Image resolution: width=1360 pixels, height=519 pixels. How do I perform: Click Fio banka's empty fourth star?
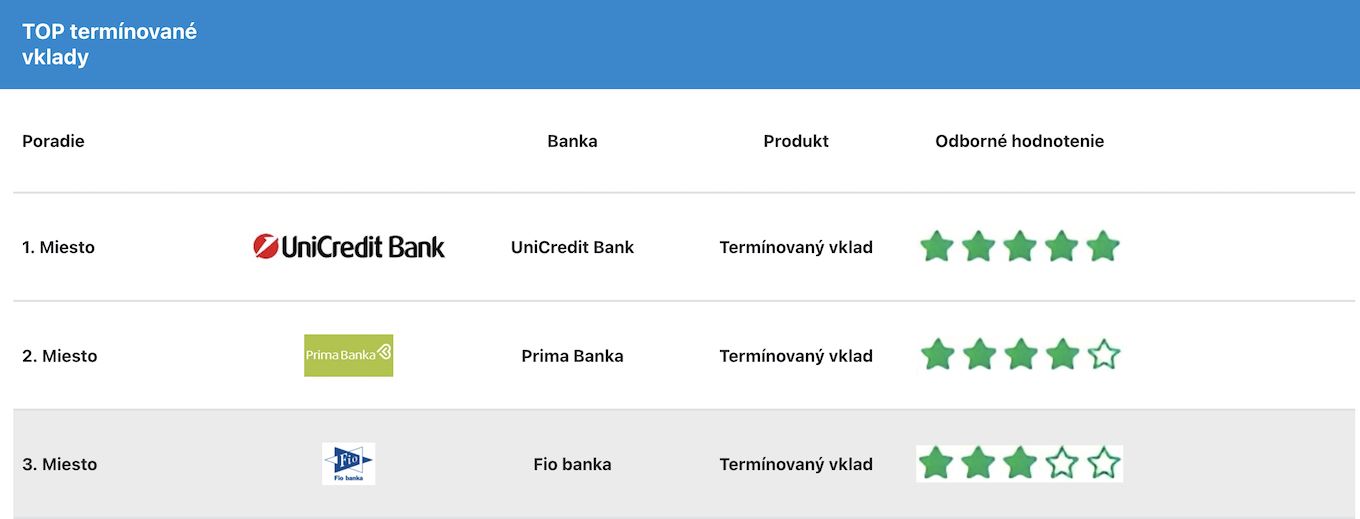point(1061,463)
